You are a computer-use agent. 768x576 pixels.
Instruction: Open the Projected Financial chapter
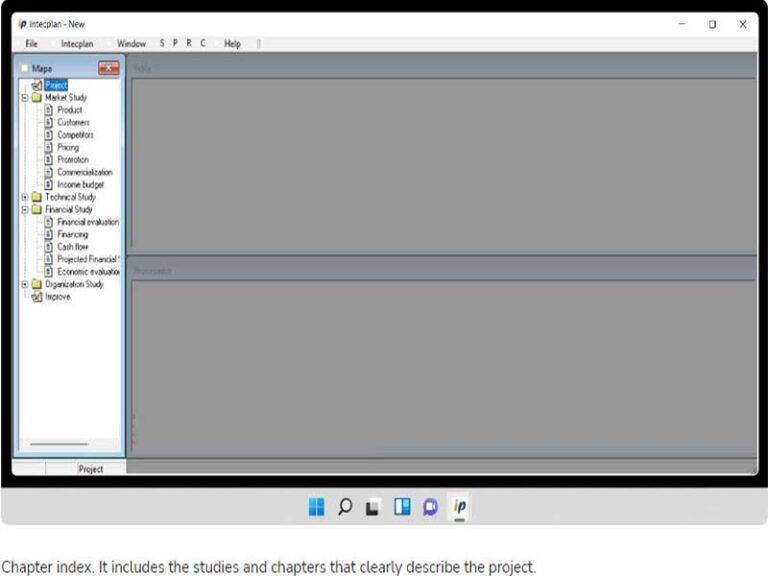click(88, 259)
